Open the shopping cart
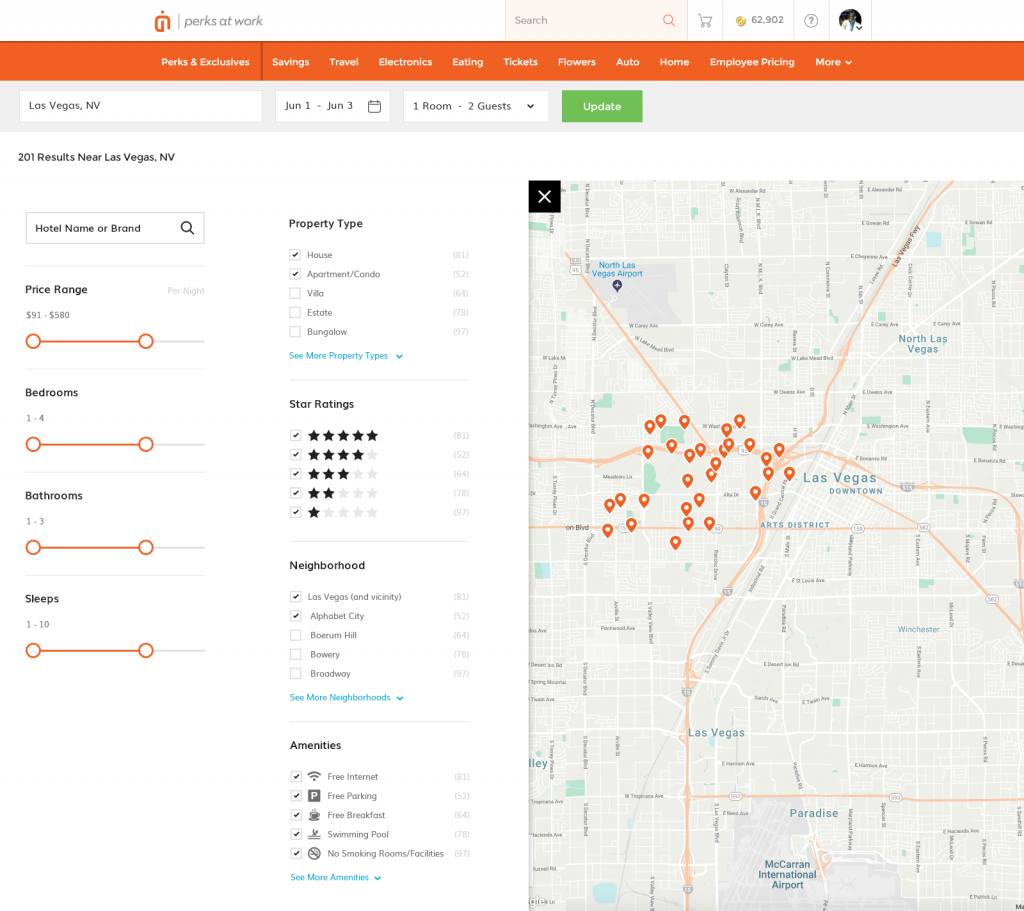 705,20
